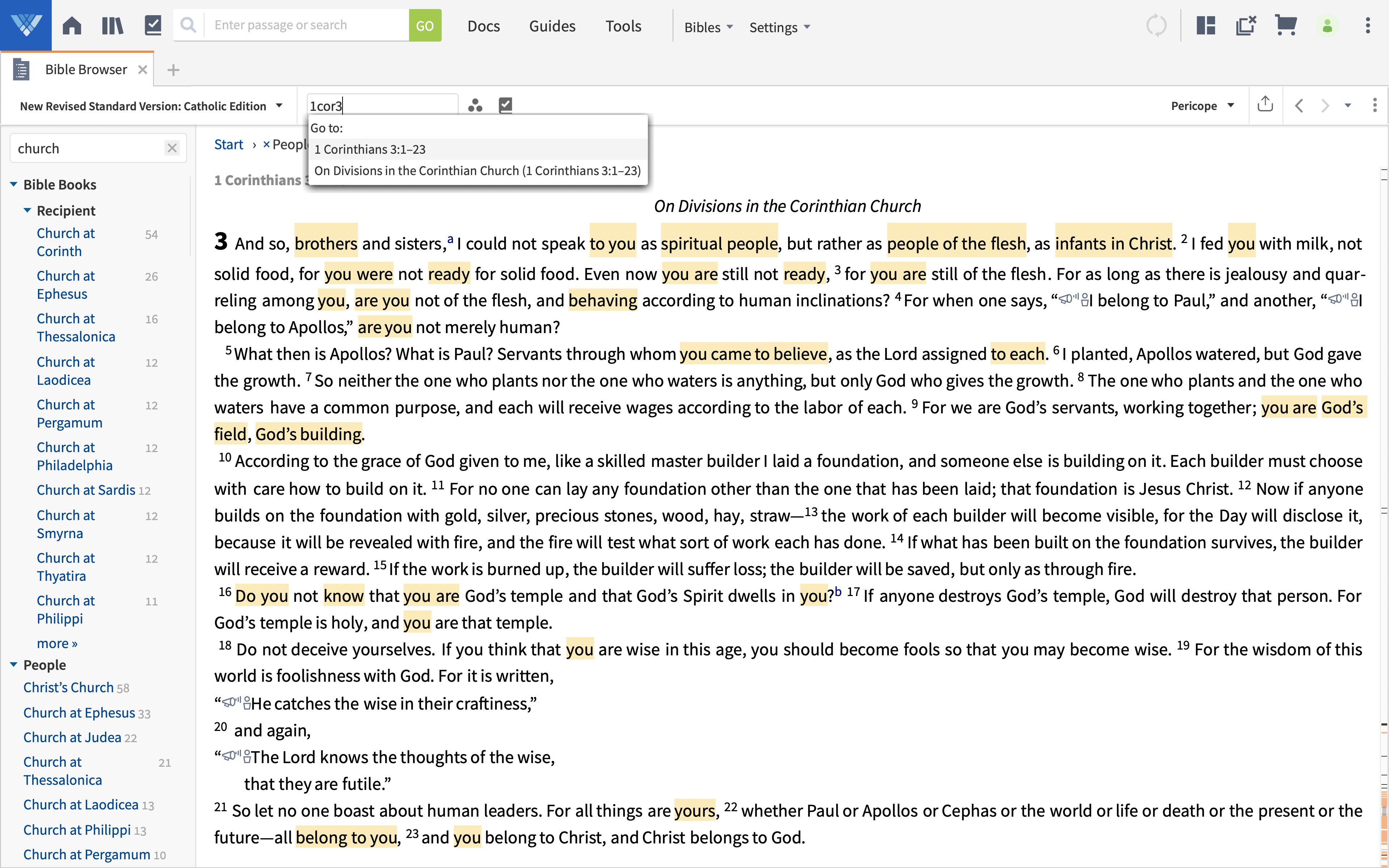
Task: Click the speaker icon before He catches the wise
Action: point(237,703)
